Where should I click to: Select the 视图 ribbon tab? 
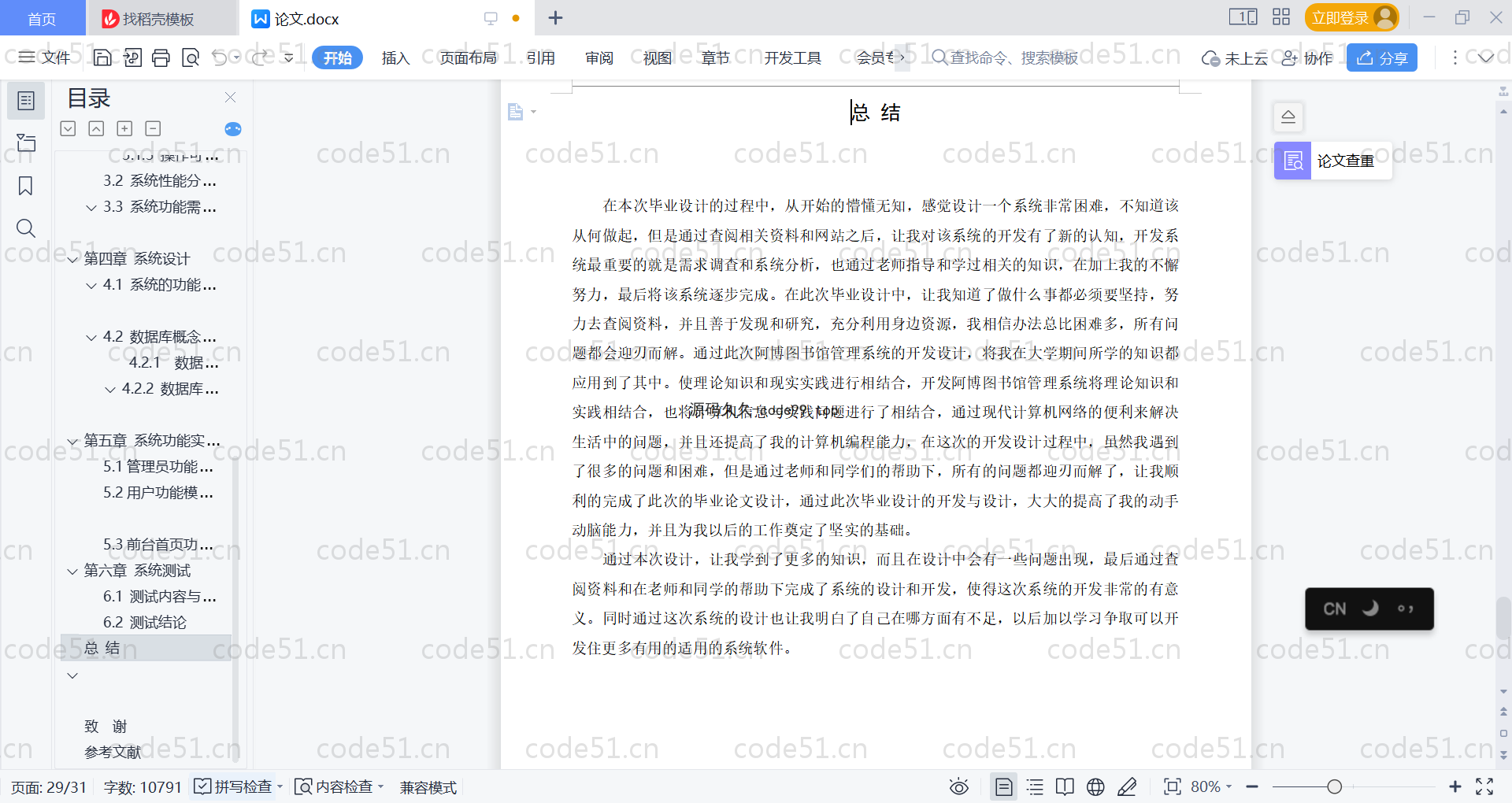click(x=657, y=57)
